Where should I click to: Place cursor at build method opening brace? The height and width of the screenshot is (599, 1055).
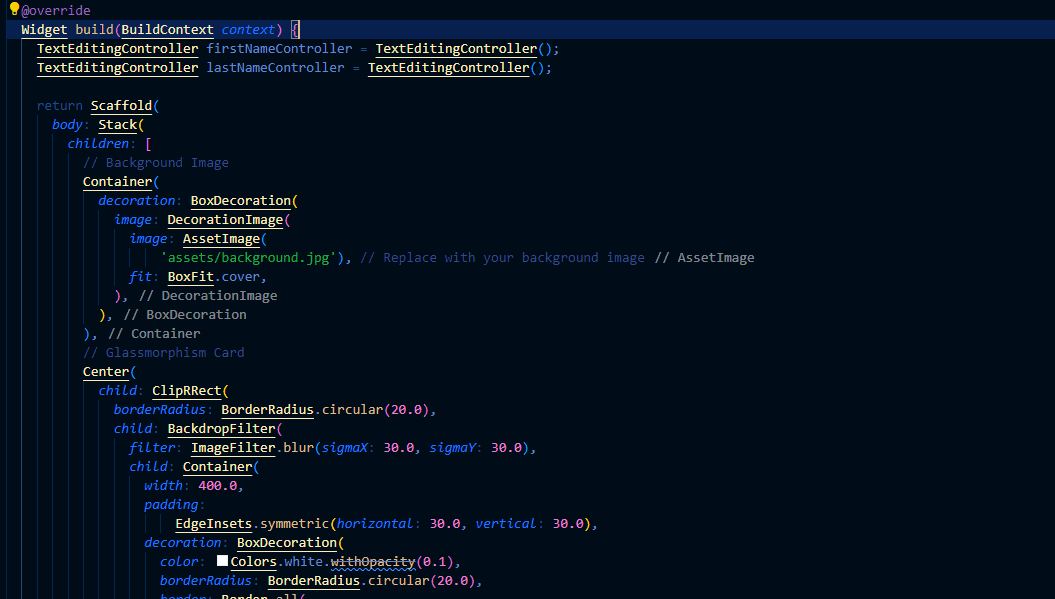click(x=295, y=30)
